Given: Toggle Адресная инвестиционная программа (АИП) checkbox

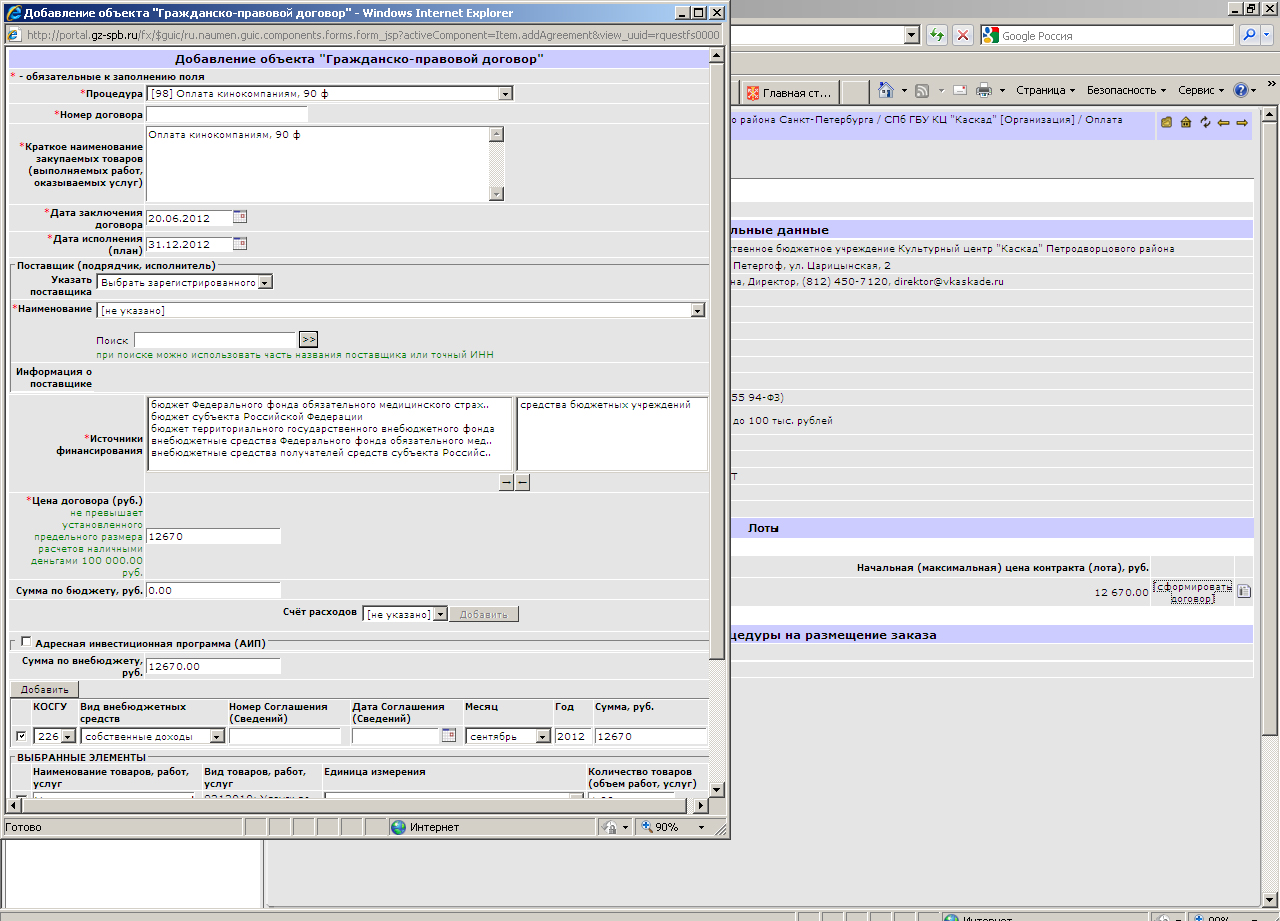Looking at the screenshot, I should pos(25,642).
